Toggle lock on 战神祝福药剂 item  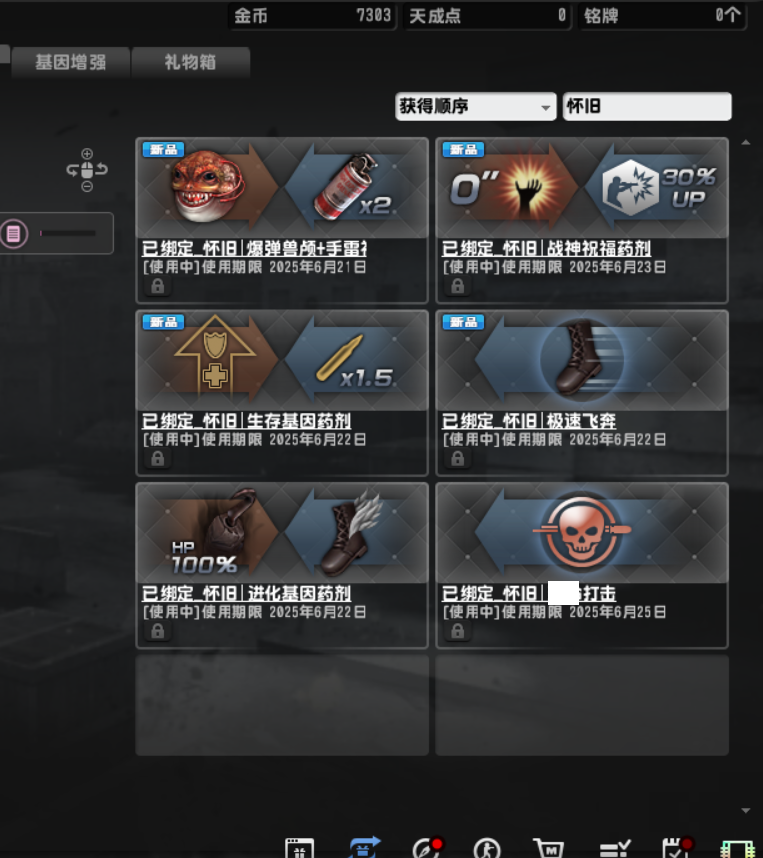click(x=458, y=286)
